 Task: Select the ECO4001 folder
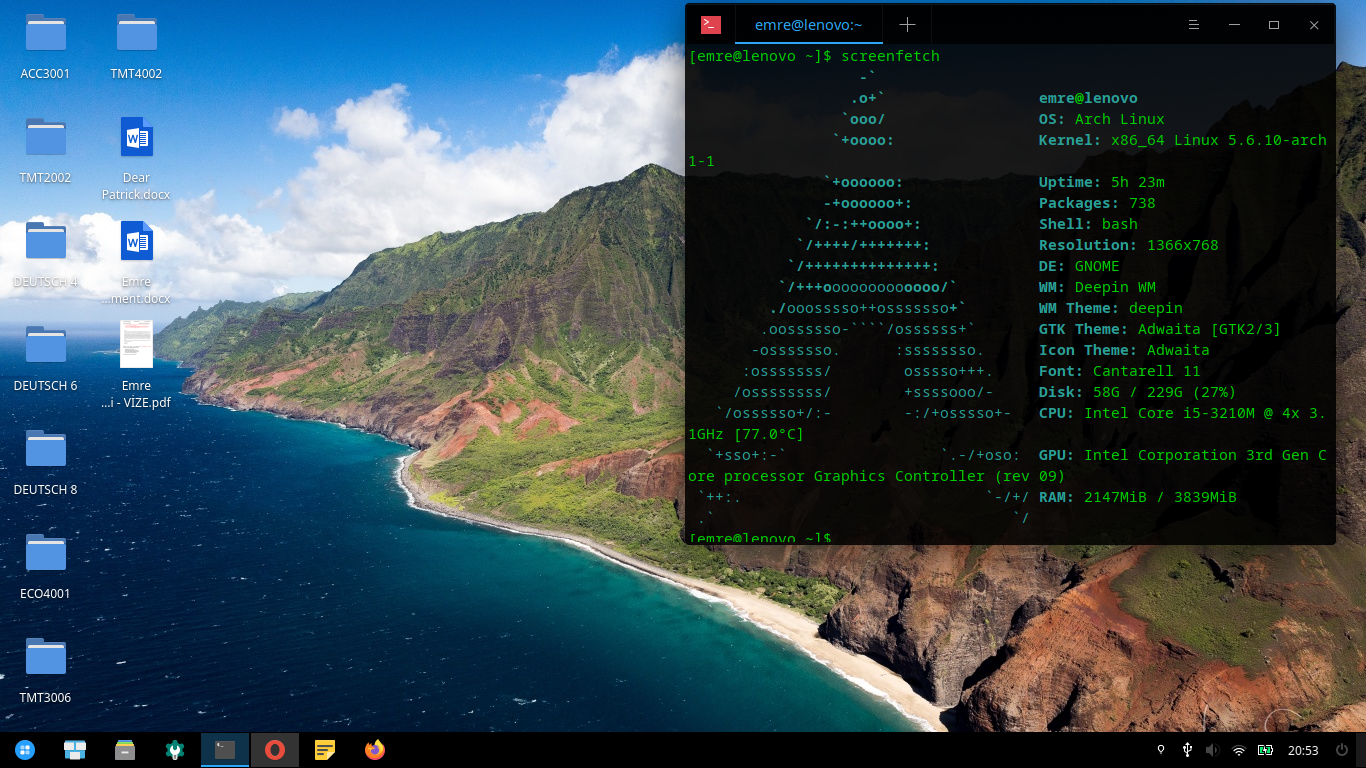45,567
